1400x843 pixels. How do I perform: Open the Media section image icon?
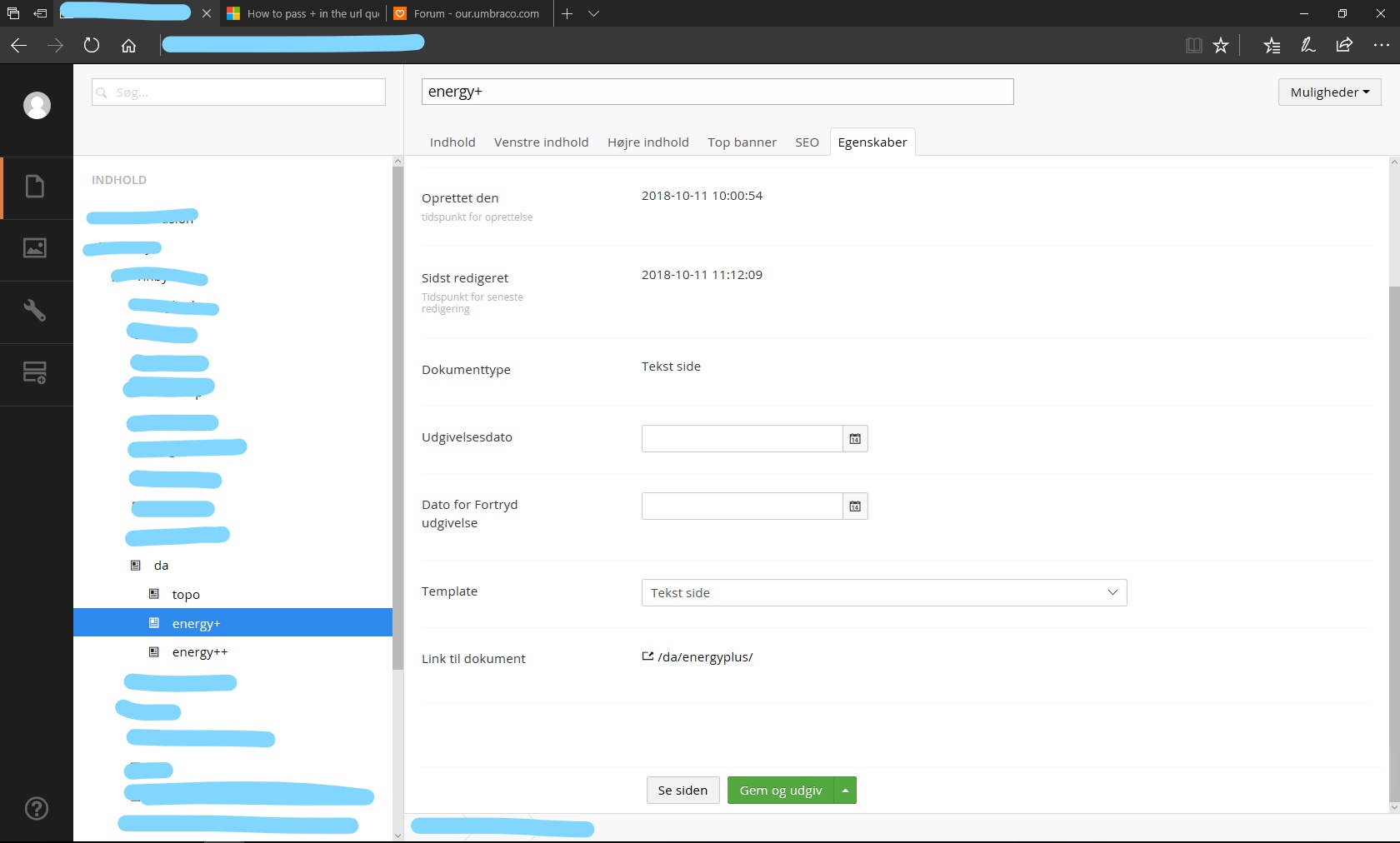point(35,248)
